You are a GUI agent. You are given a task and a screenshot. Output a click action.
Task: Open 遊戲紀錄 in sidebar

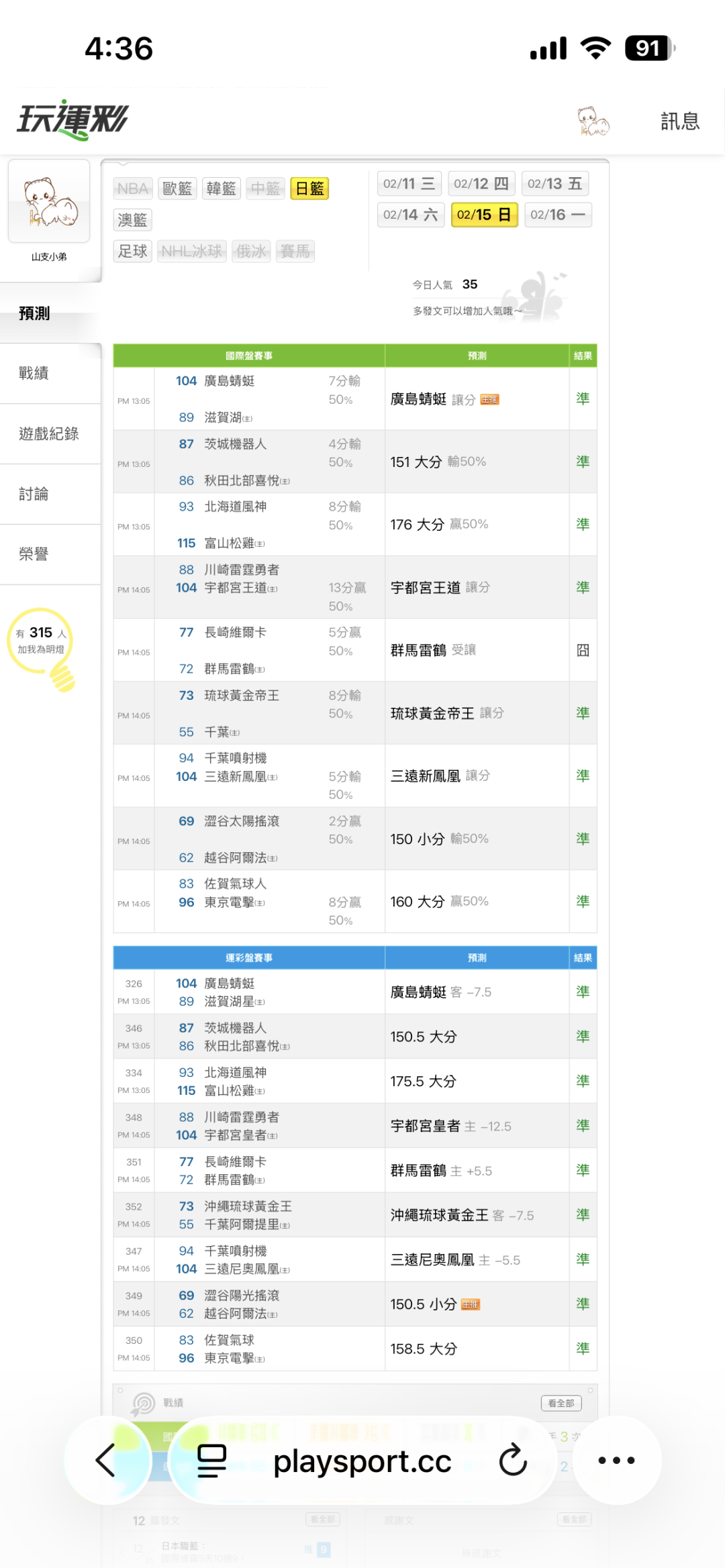[x=49, y=433]
